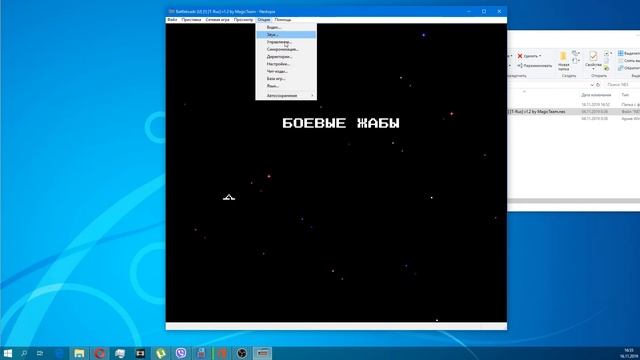The image size is (640, 360).
Task: Choose the highlighted Звук... menu entry
Action: [x=286, y=35]
